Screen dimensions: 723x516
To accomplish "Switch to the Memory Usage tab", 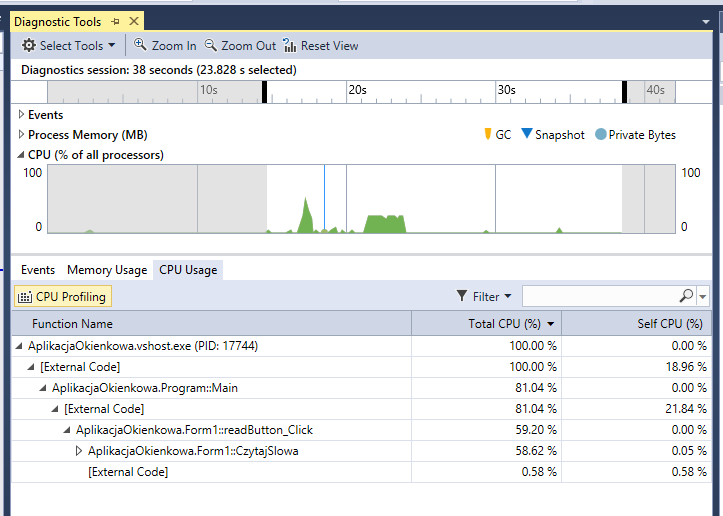I will [x=107, y=270].
